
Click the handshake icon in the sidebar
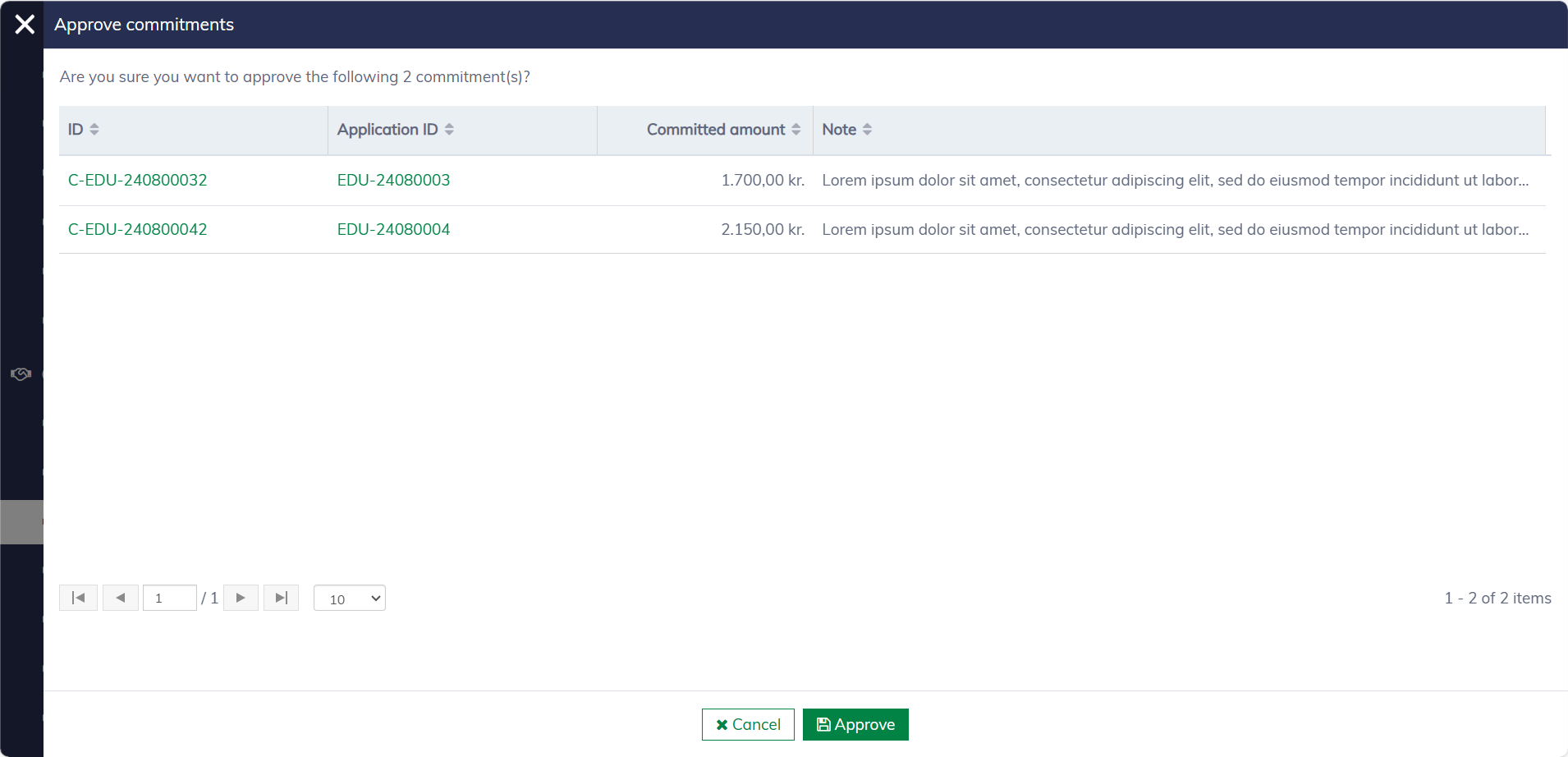21,374
